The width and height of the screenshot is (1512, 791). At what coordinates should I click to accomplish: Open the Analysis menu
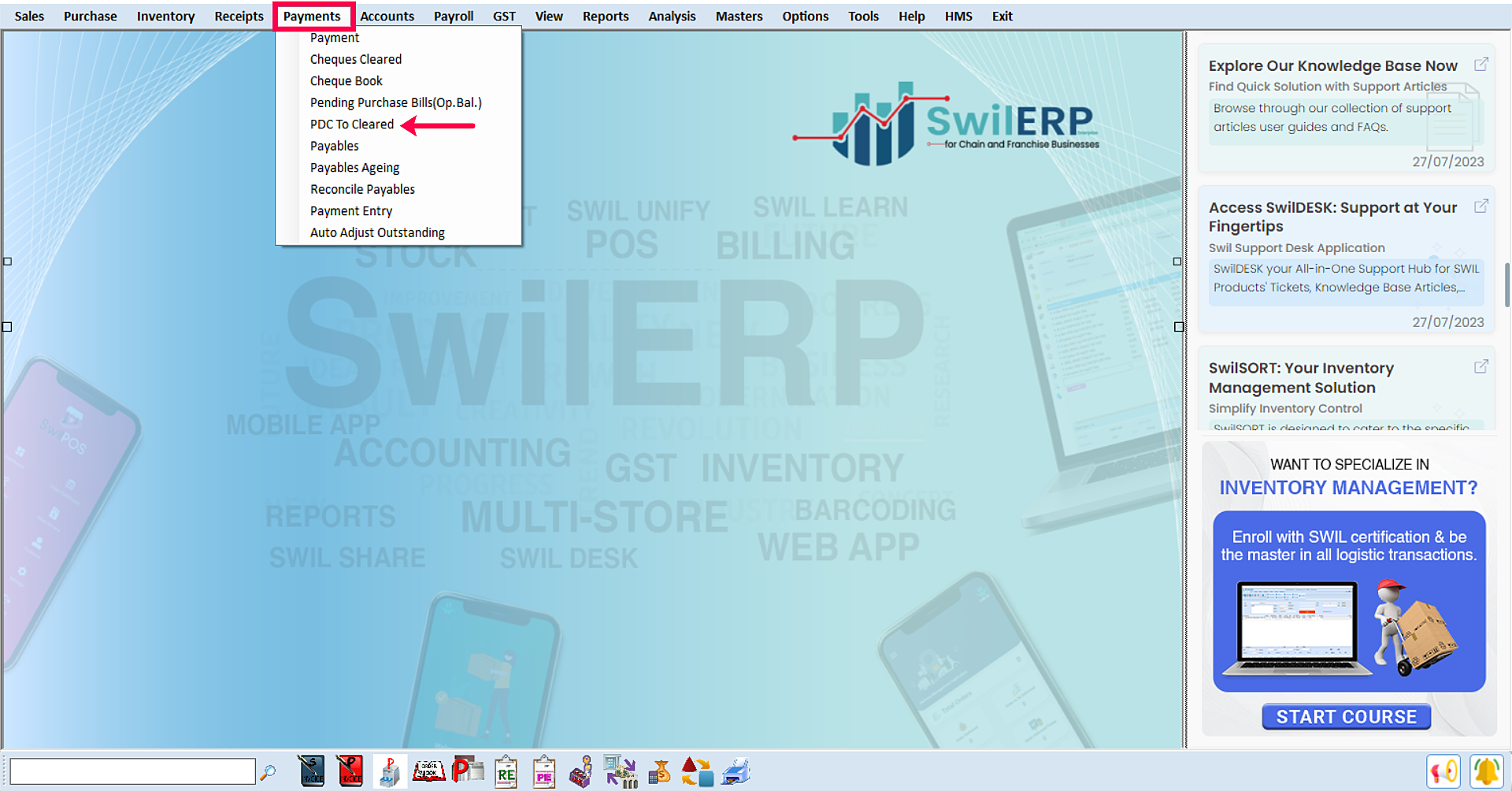click(672, 16)
